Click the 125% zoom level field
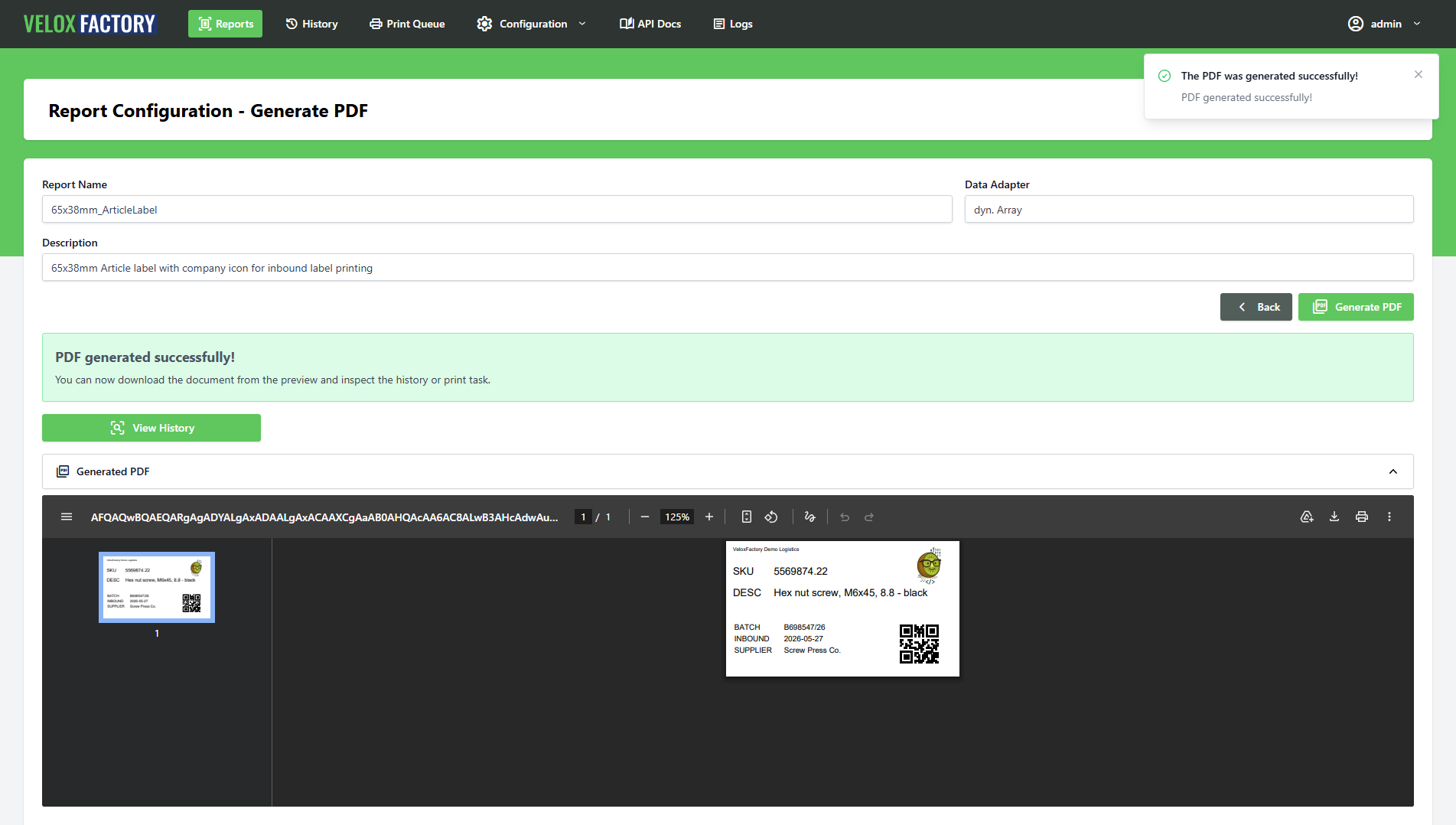The image size is (1456, 825). tap(677, 517)
